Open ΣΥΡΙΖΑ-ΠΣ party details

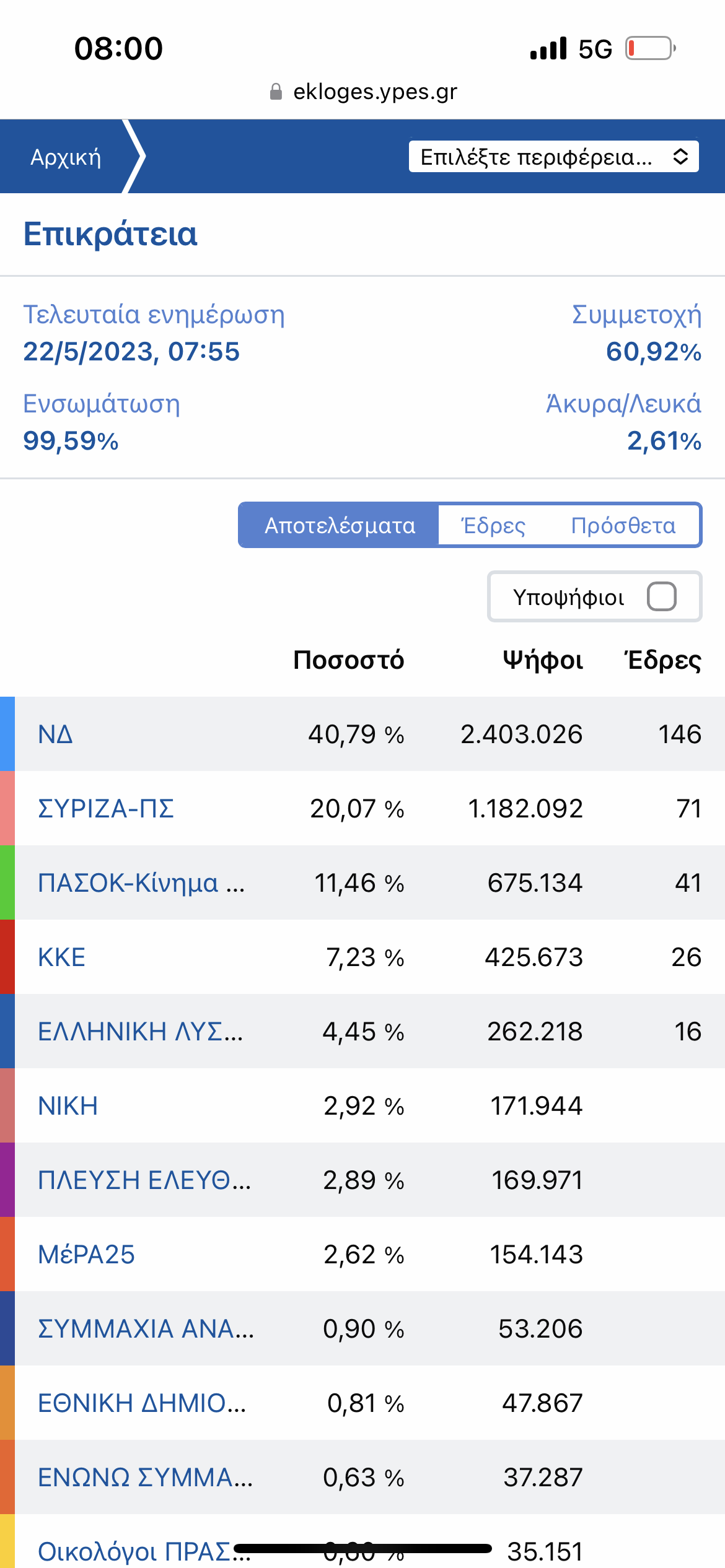pos(106,809)
